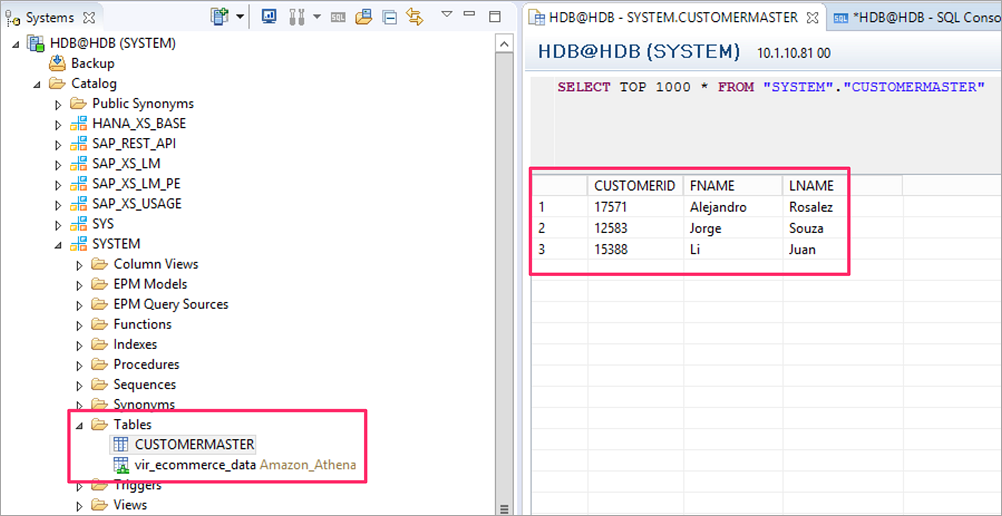The width and height of the screenshot is (1002, 516).
Task: Collapse the SYSTEM schema node
Action: pos(58,245)
